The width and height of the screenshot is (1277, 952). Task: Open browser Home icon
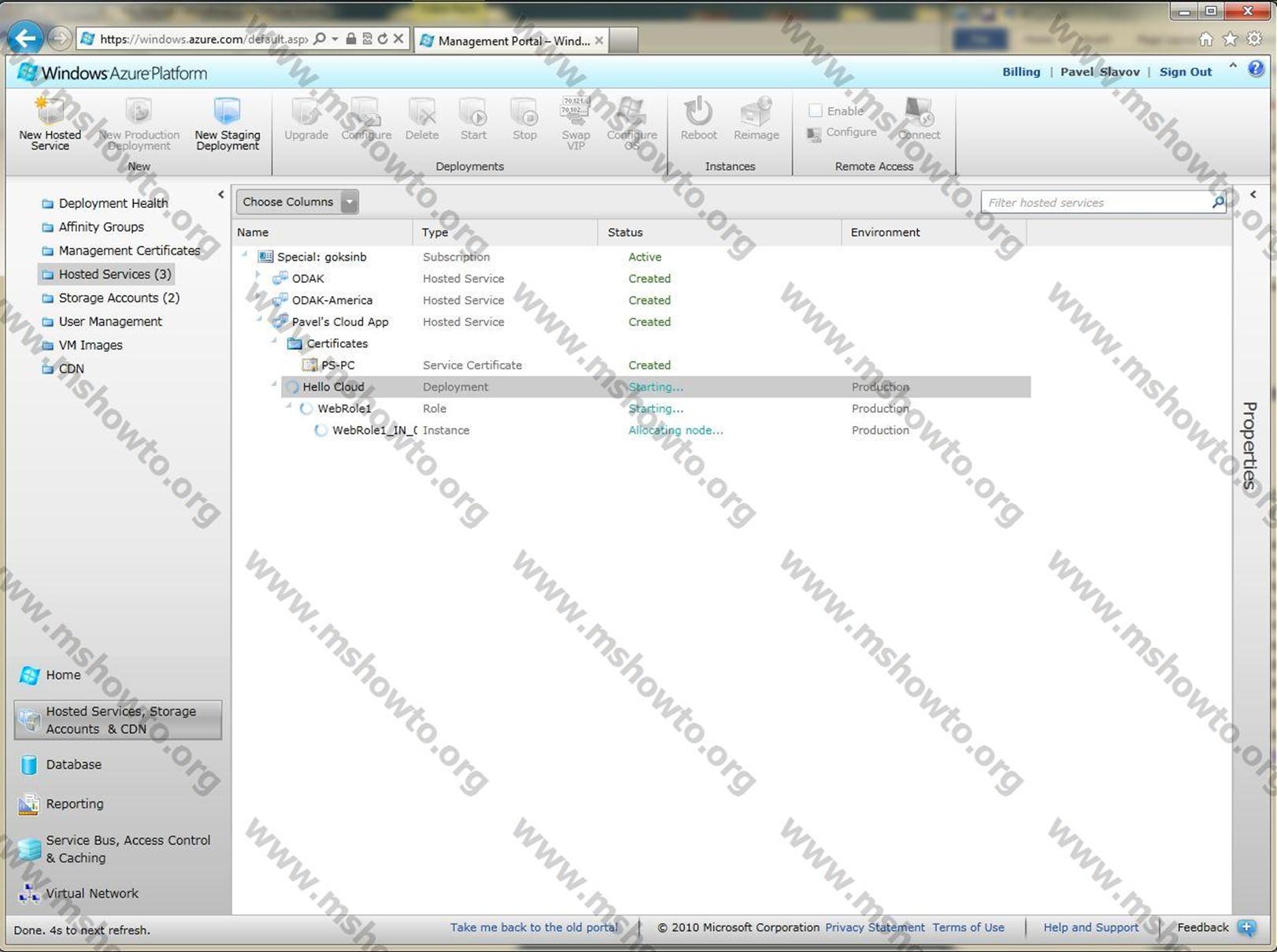(x=1206, y=39)
